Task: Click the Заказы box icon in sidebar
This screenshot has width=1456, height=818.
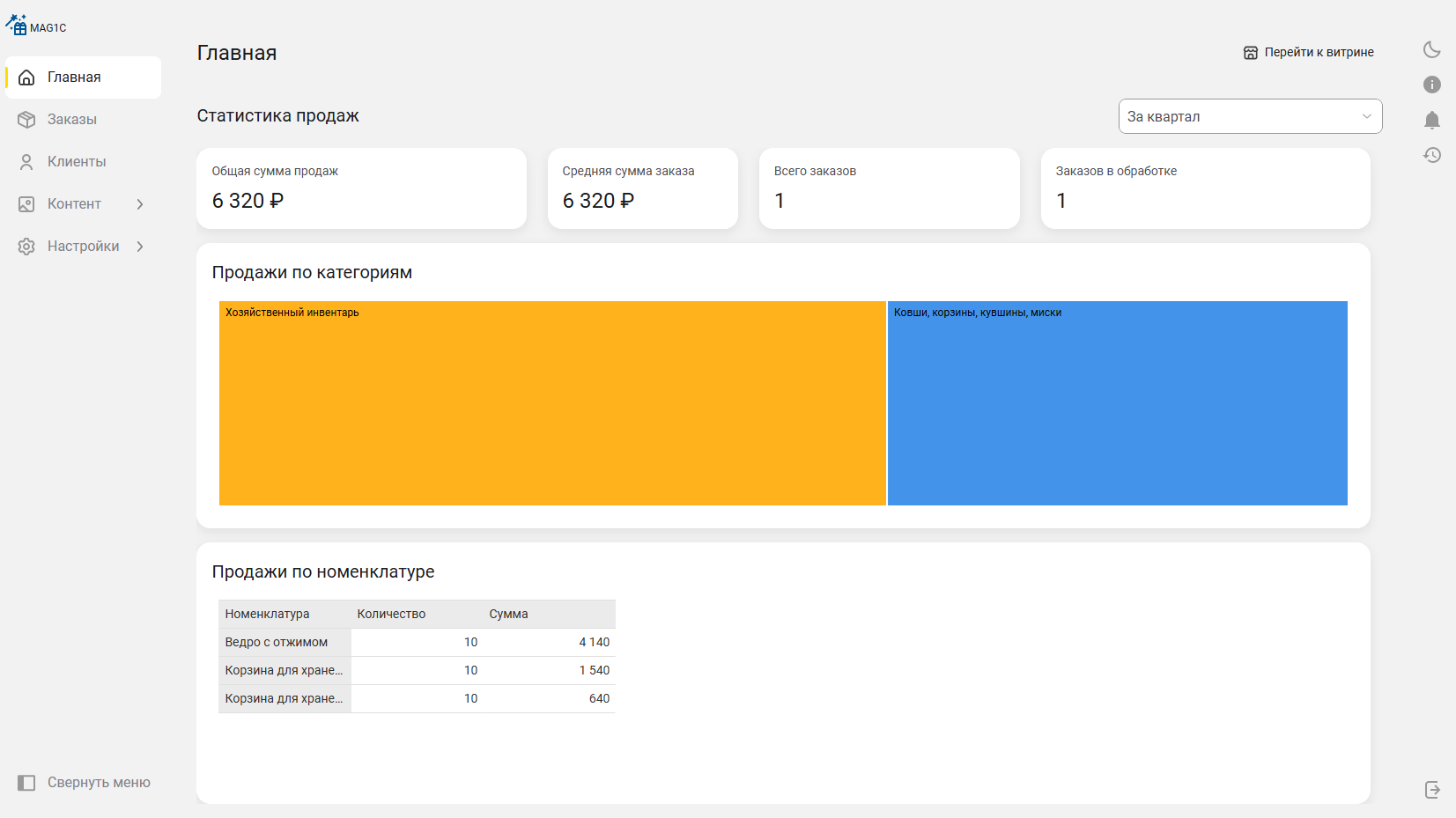Action: coord(26,120)
